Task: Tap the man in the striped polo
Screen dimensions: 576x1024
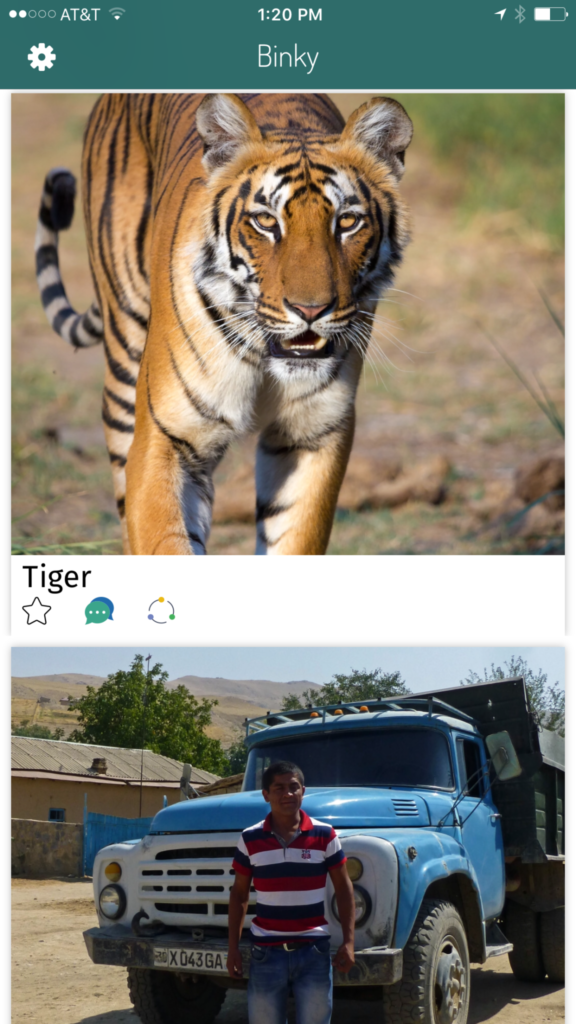Action: pyautogui.click(x=291, y=893)
